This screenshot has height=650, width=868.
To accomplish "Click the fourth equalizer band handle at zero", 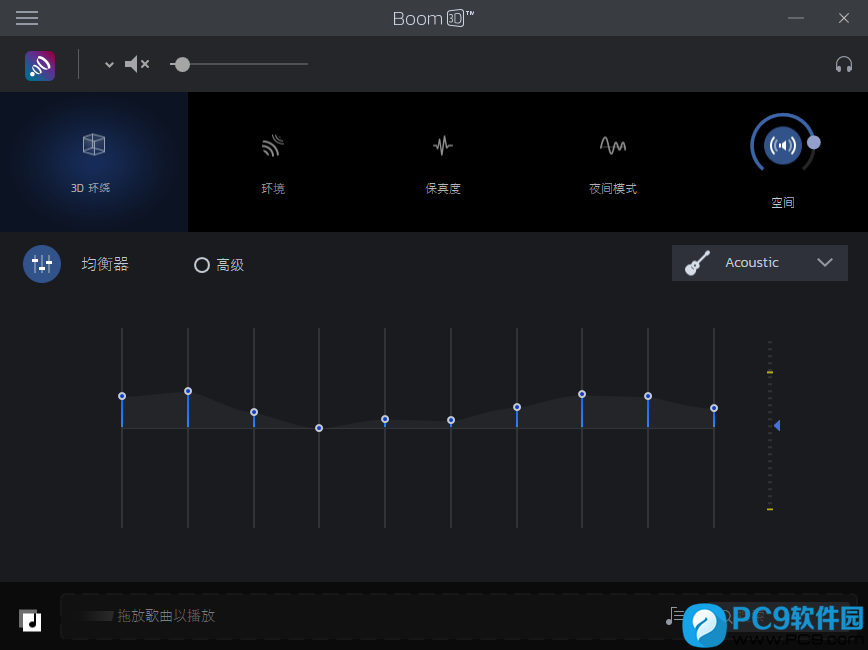I will point(319,428).
